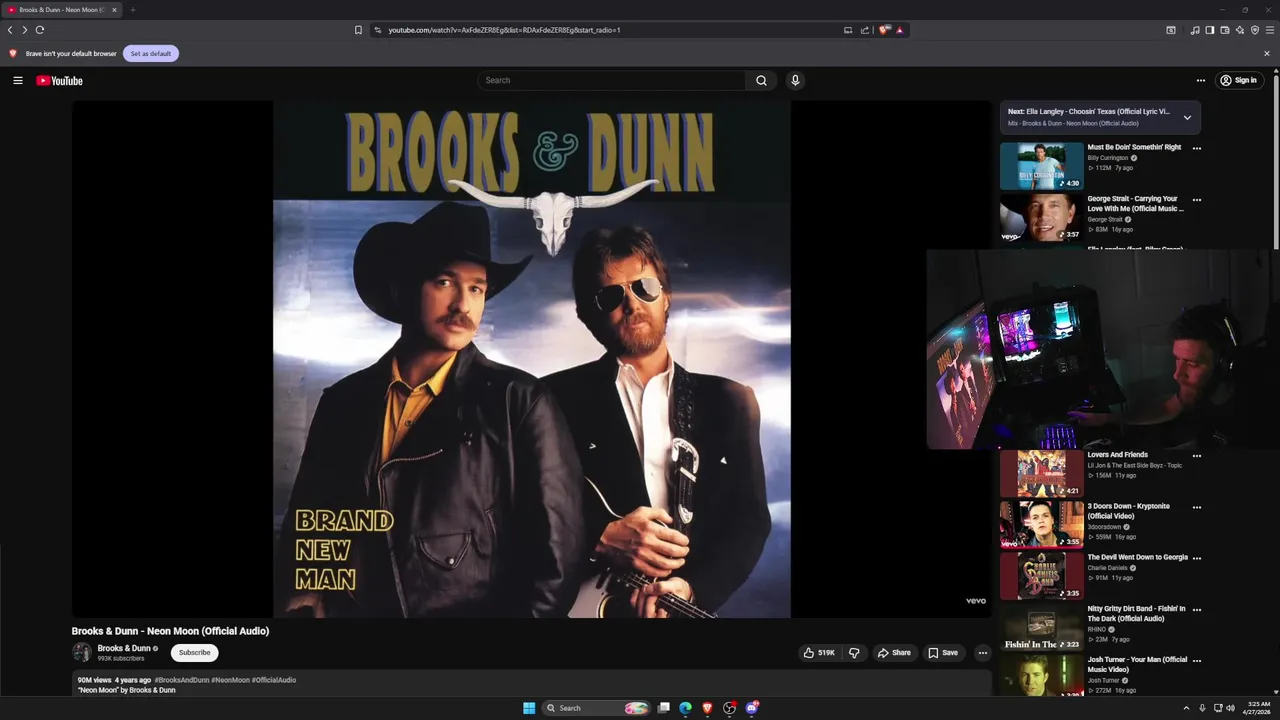Click the Sign in button
Screen dimensions: 1280x720
pos(1238,80)
